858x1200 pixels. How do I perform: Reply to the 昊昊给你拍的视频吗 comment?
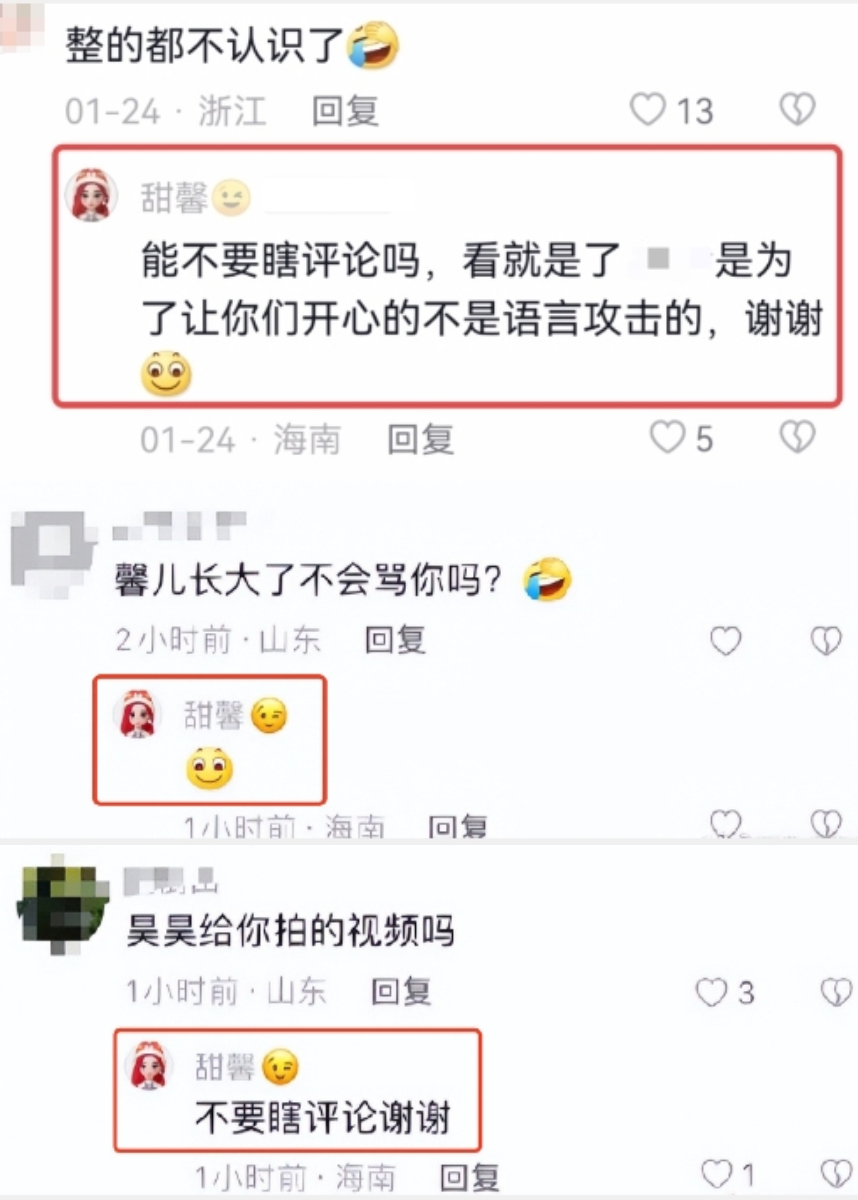(x=401, y=992)
